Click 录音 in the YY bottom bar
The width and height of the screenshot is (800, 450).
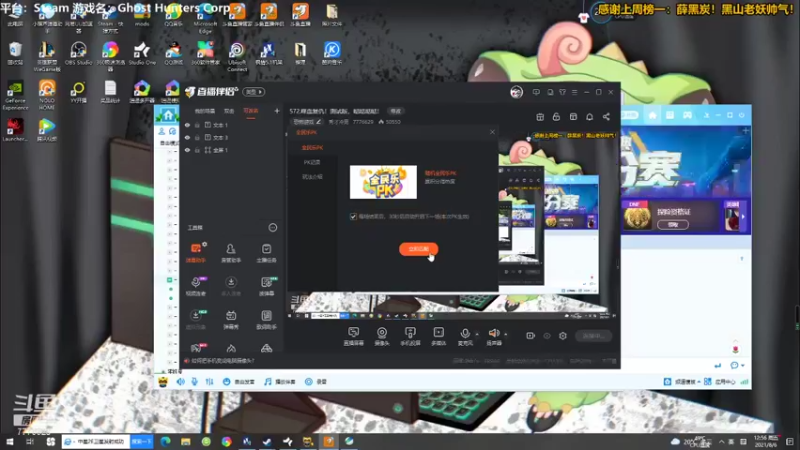[x=316, y=382]
